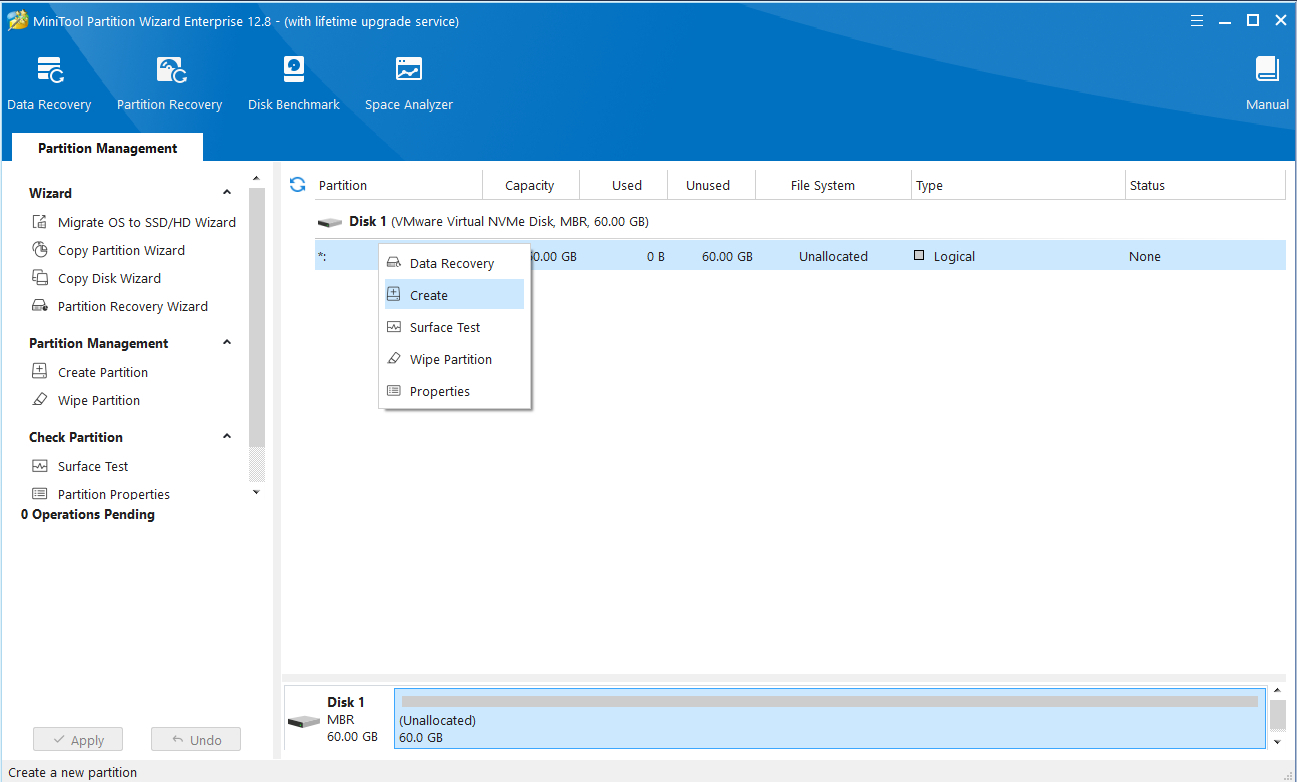The image size is (1297, 782).
Task: Switch to the Partition Management tab
Action: [x=107, y=148]
